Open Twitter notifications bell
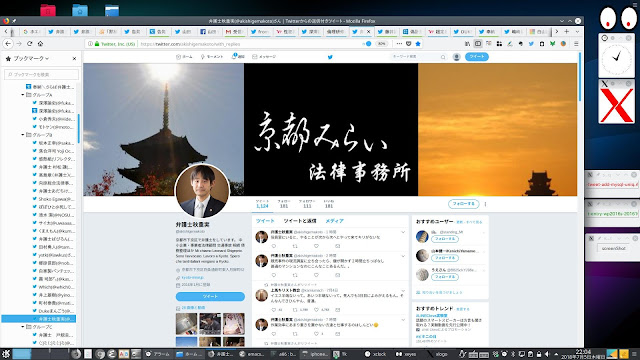640x360 pixels. click(x=238, y=56)
